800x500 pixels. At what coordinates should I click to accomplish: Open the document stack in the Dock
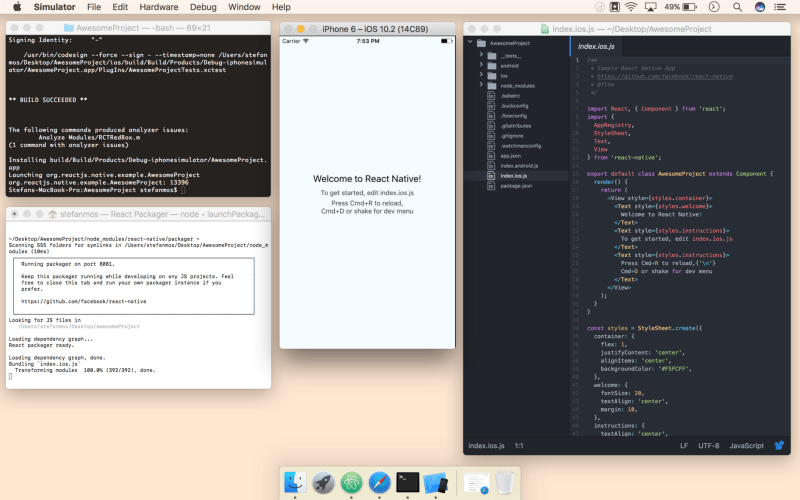(x=477, y=483)
